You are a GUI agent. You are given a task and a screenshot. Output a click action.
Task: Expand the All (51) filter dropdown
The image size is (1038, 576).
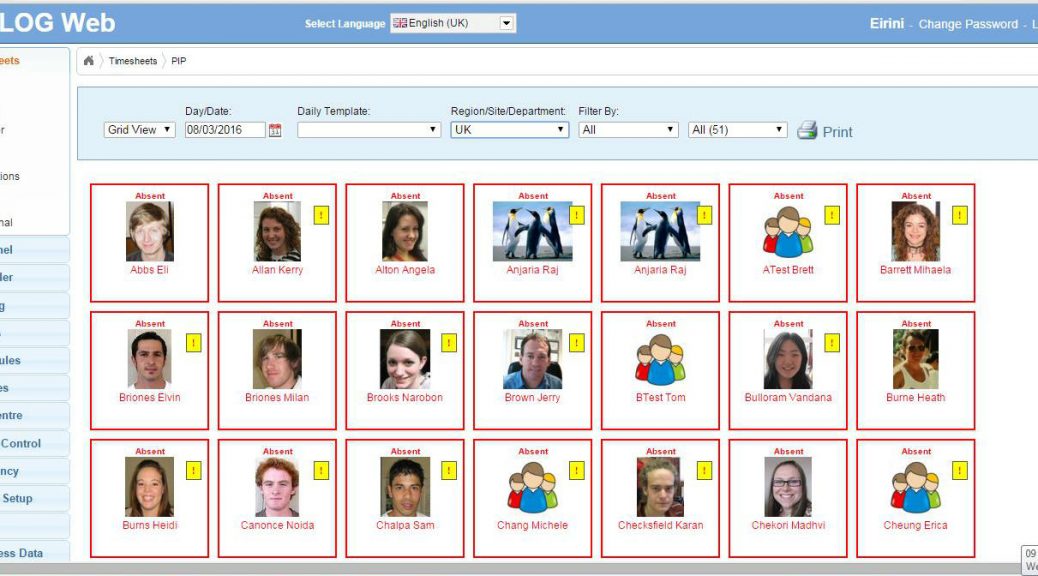click(738, 130)
